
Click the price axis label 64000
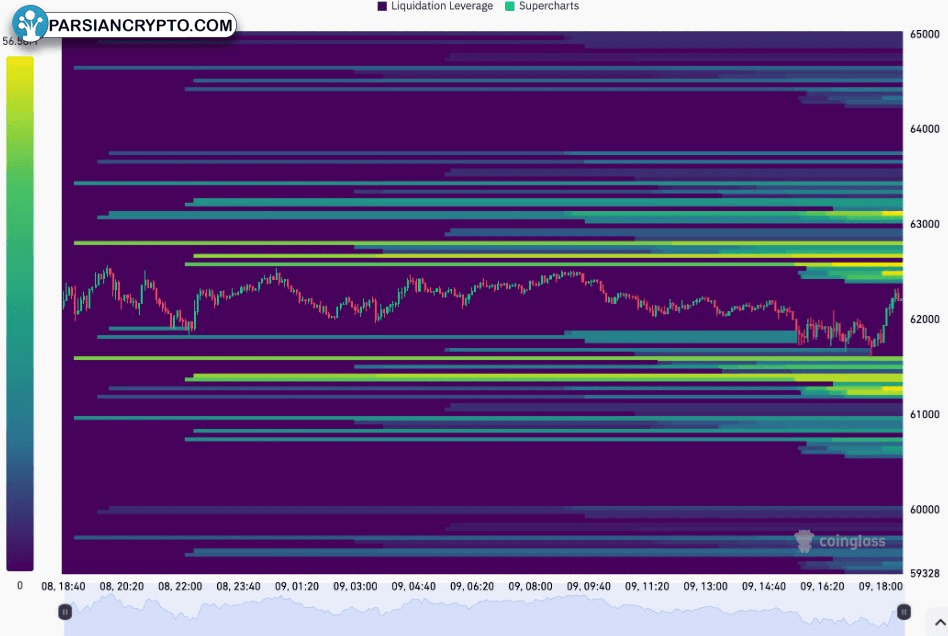[x=924, y=129]
